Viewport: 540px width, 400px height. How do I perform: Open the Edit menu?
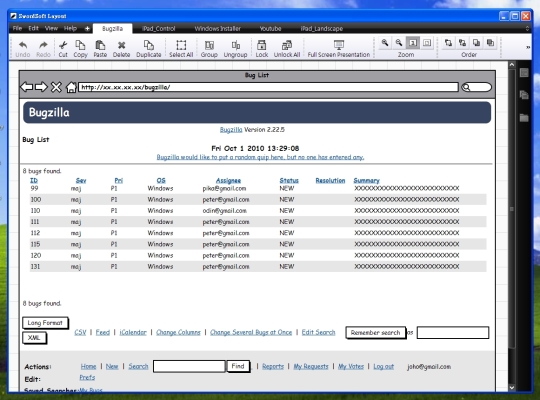point(33,28)
